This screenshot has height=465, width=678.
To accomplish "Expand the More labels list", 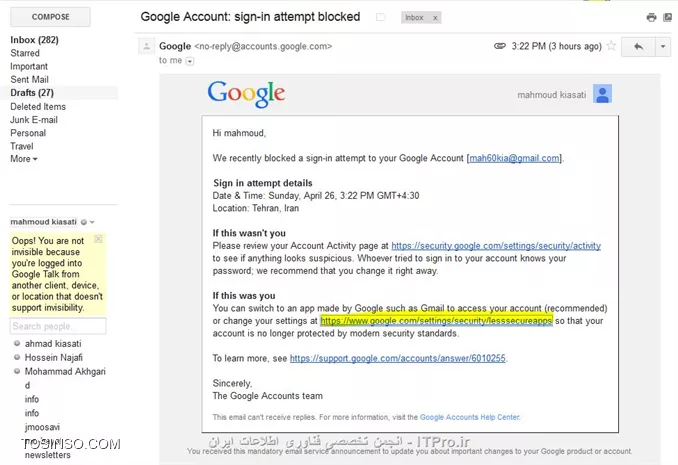I will click(x=24, y=159).
